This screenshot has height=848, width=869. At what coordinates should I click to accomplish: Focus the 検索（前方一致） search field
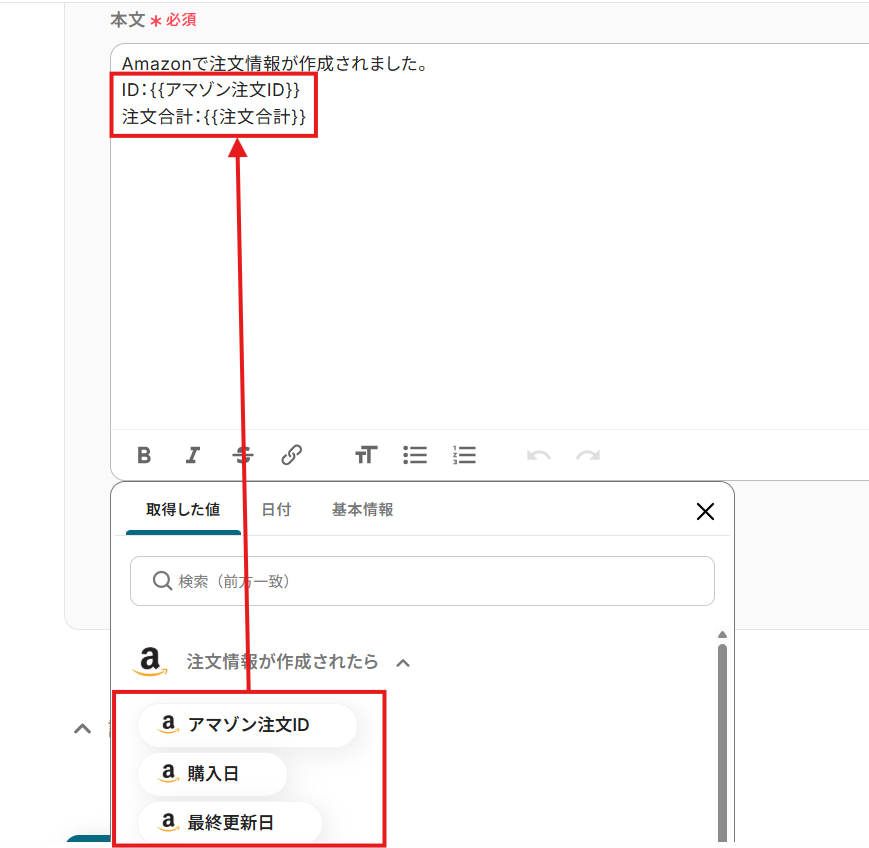[422, 581]
